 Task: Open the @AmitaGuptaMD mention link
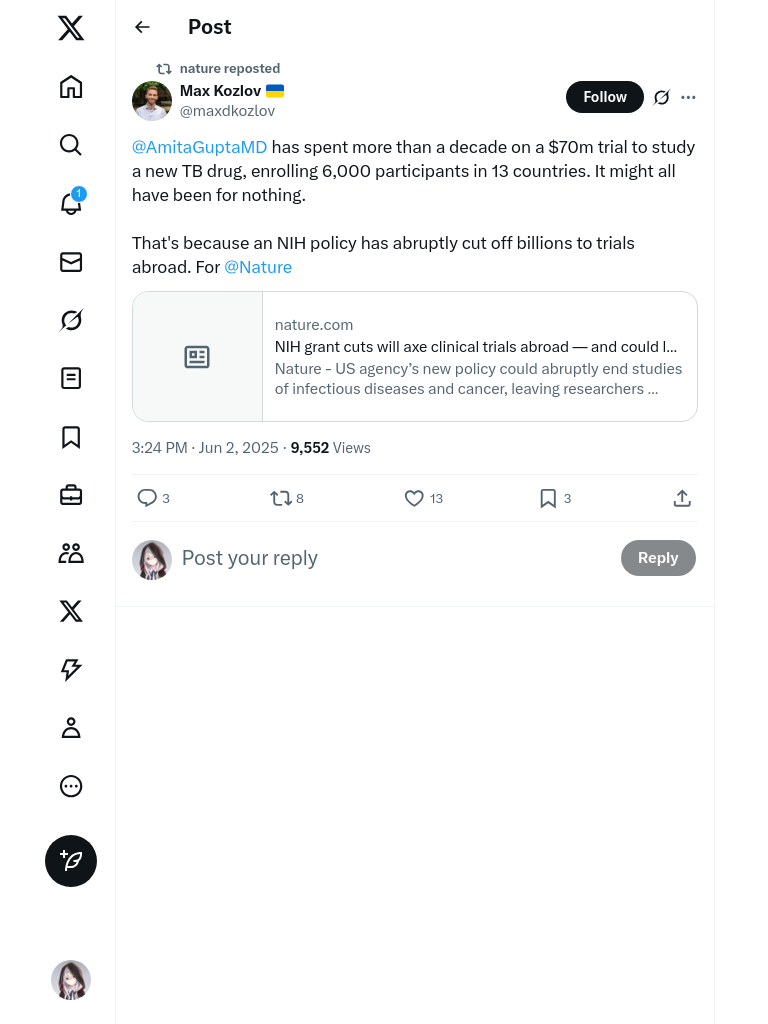click(200, 147)
